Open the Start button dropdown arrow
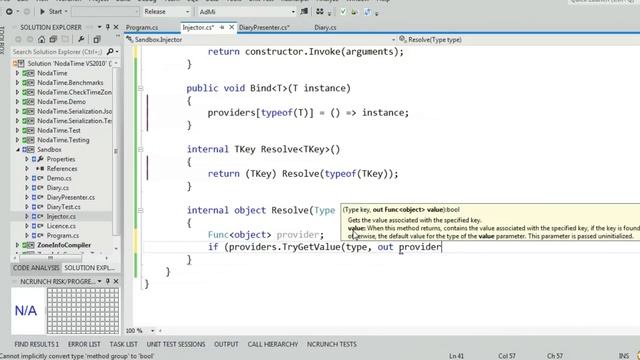This screenshot has height=360, width=640. (x=66, y=12)
